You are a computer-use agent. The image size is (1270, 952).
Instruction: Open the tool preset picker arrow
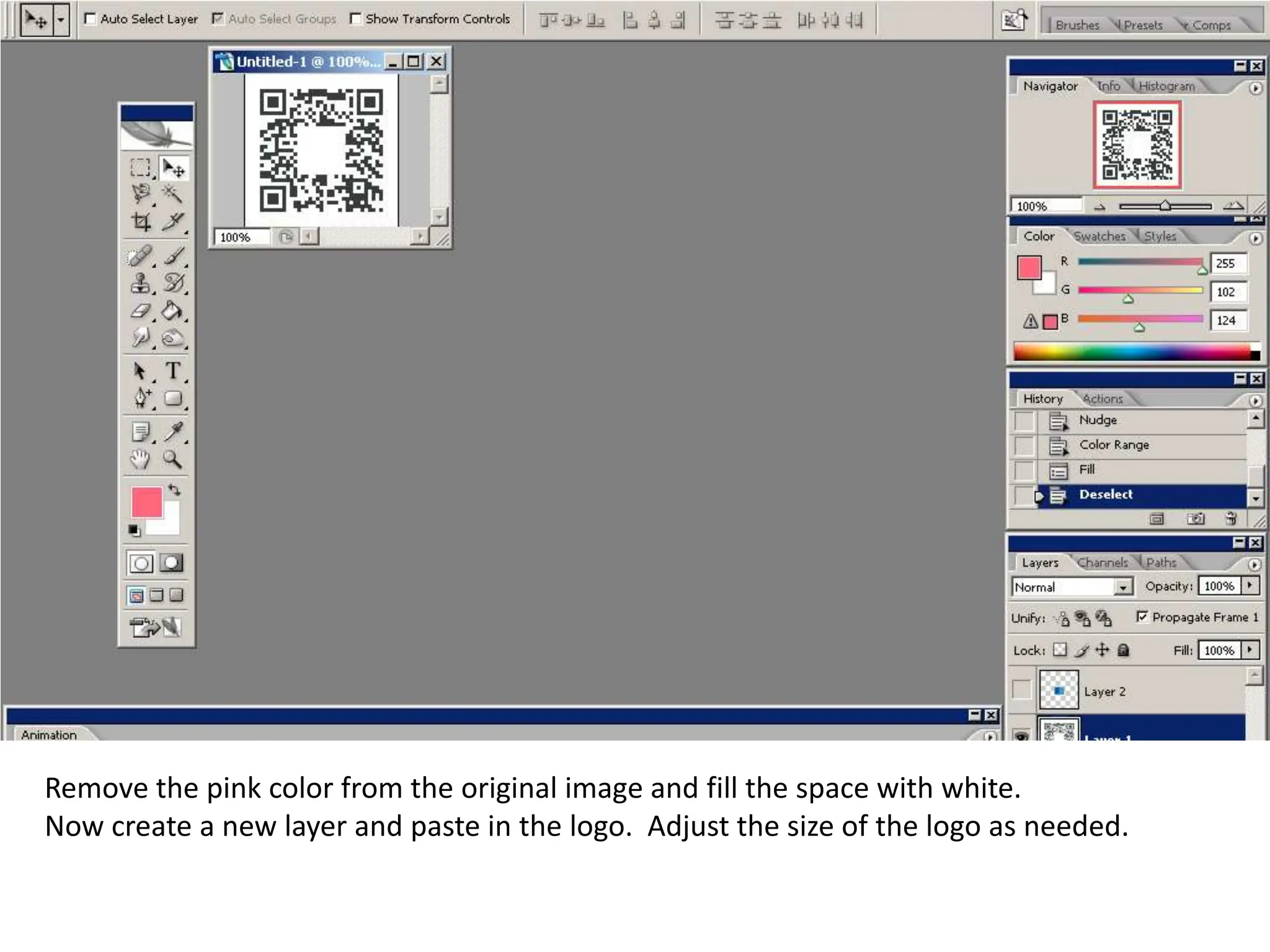61,20
